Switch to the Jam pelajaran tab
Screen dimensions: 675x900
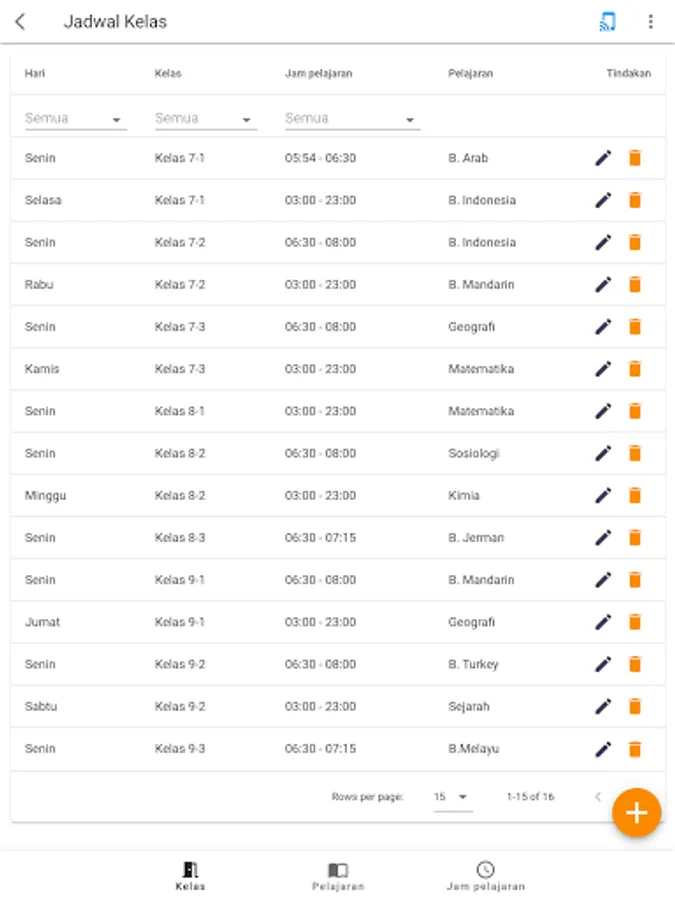[x=485, y=877]
